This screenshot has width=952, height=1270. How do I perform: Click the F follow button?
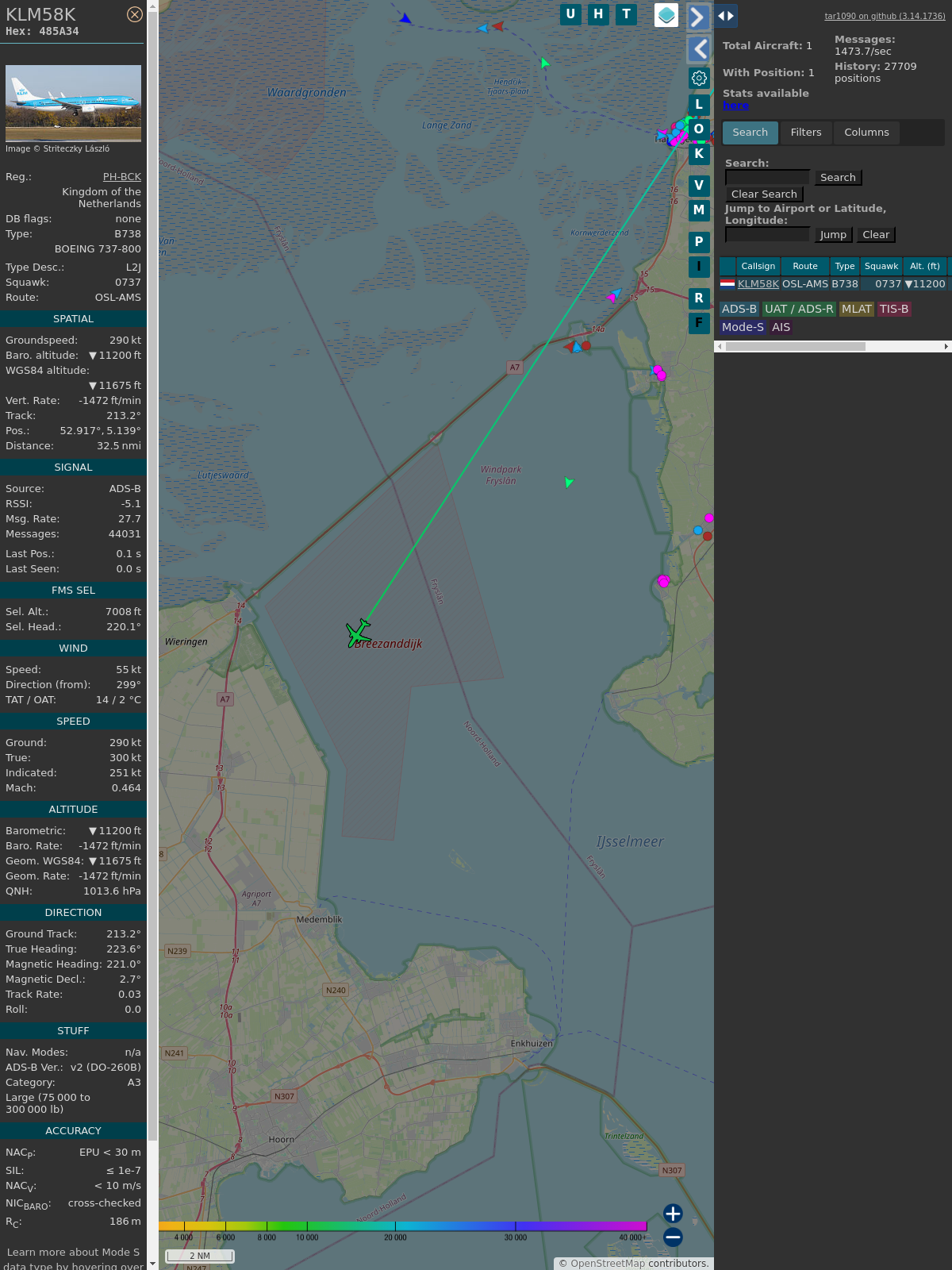pyautogui.click(x=699, y=323)
